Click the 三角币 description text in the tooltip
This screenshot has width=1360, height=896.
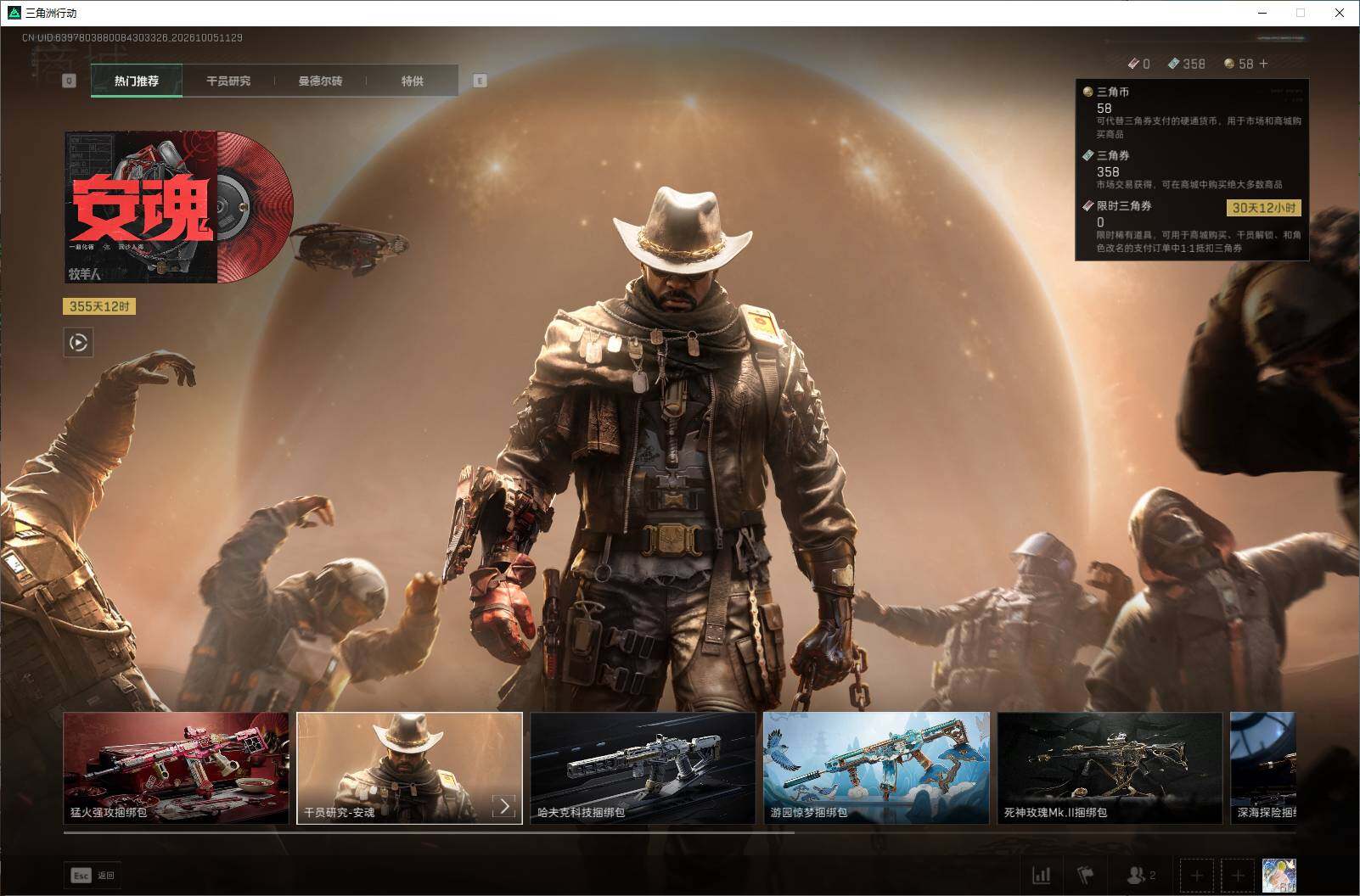click(1198, 127)
